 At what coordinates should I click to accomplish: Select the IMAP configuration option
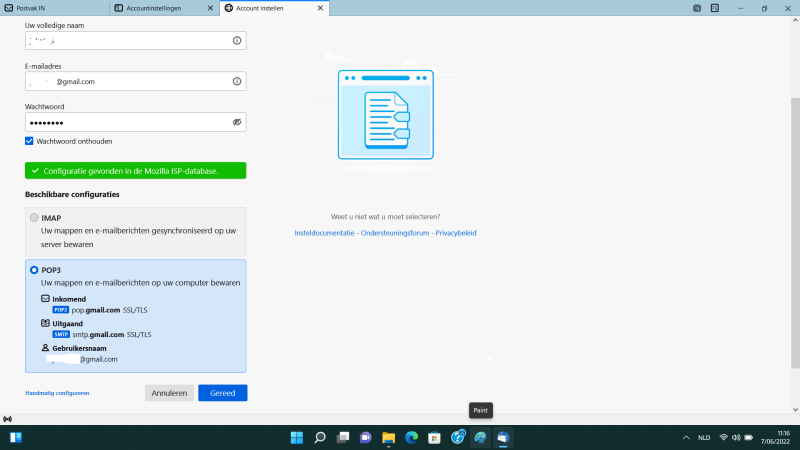click(x=34, y=218)
